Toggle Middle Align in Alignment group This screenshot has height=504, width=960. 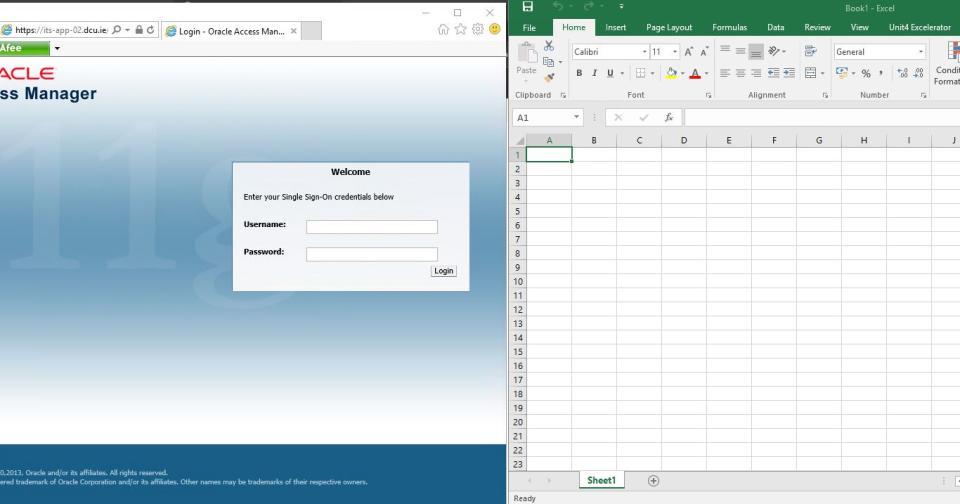click(x=741, y=51)
